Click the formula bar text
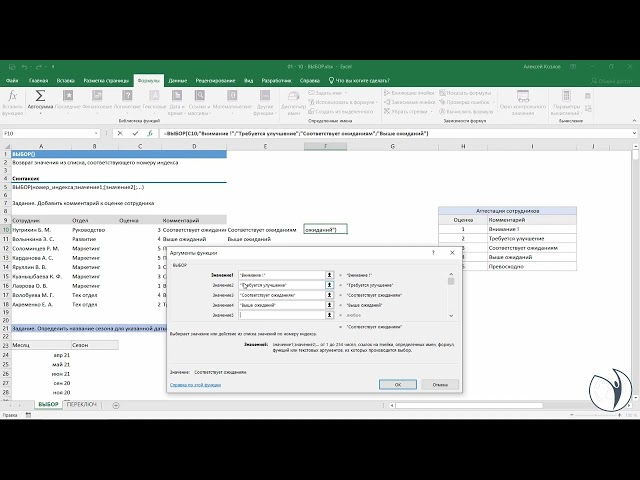The image size is (640, 480). click(x=296, y=133)
